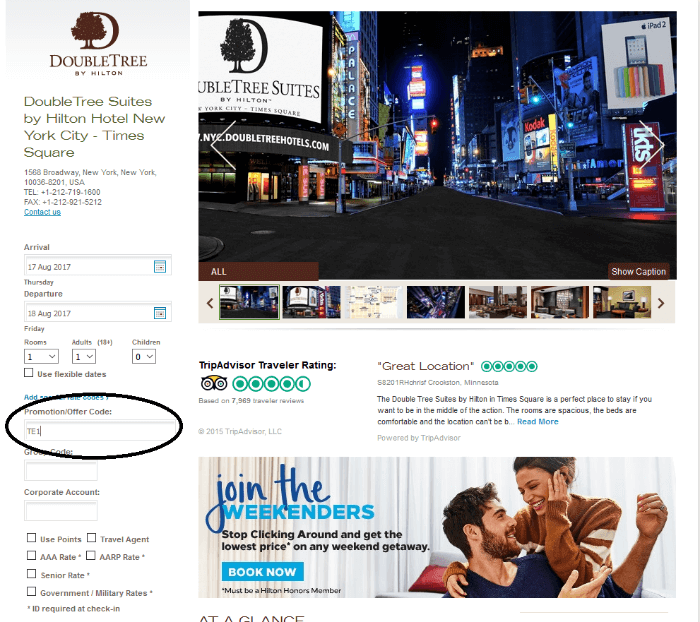Open the Children dropdown
700x622 pixels.
point(144,356)
